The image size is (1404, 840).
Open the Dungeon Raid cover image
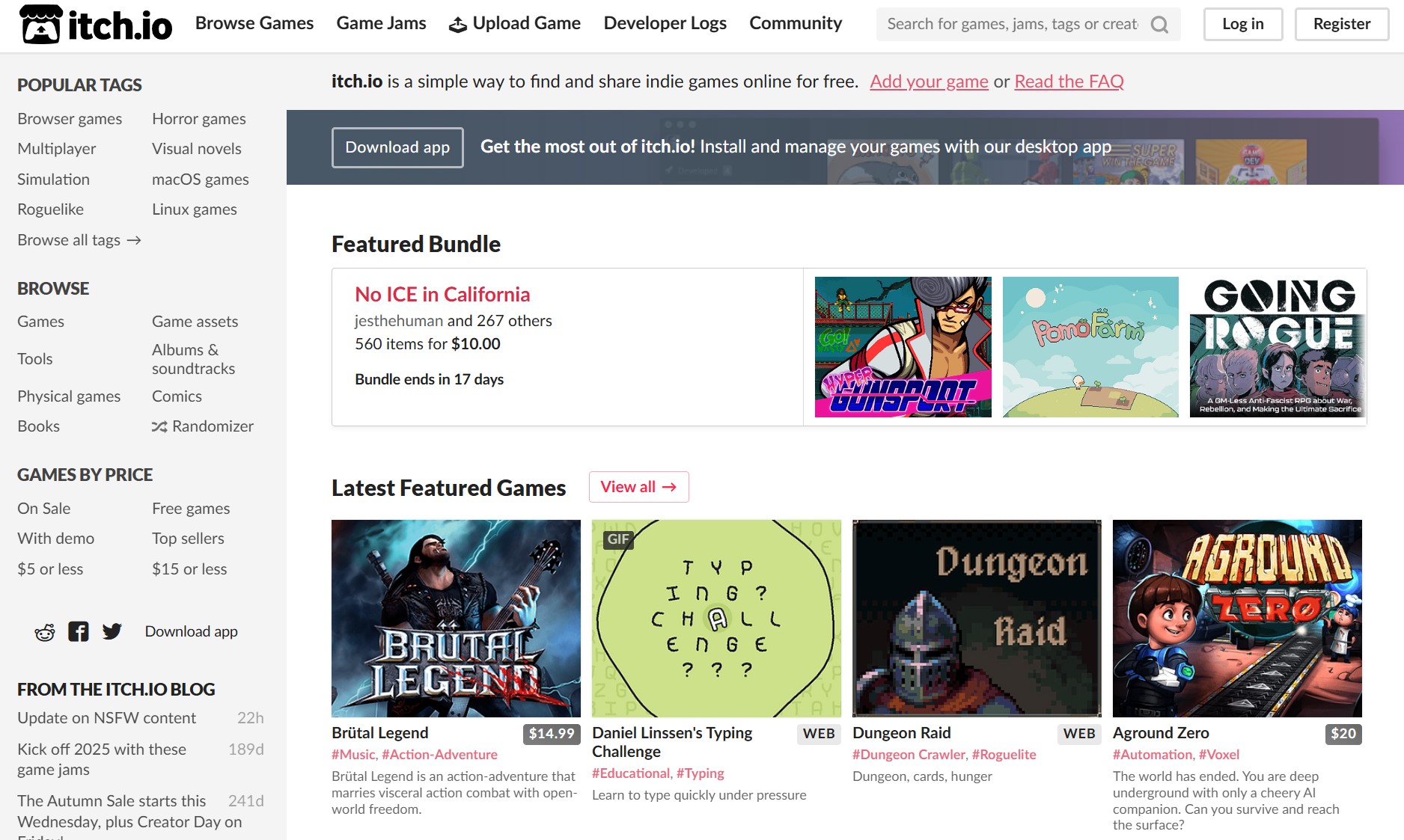click(x=977, y=619)
